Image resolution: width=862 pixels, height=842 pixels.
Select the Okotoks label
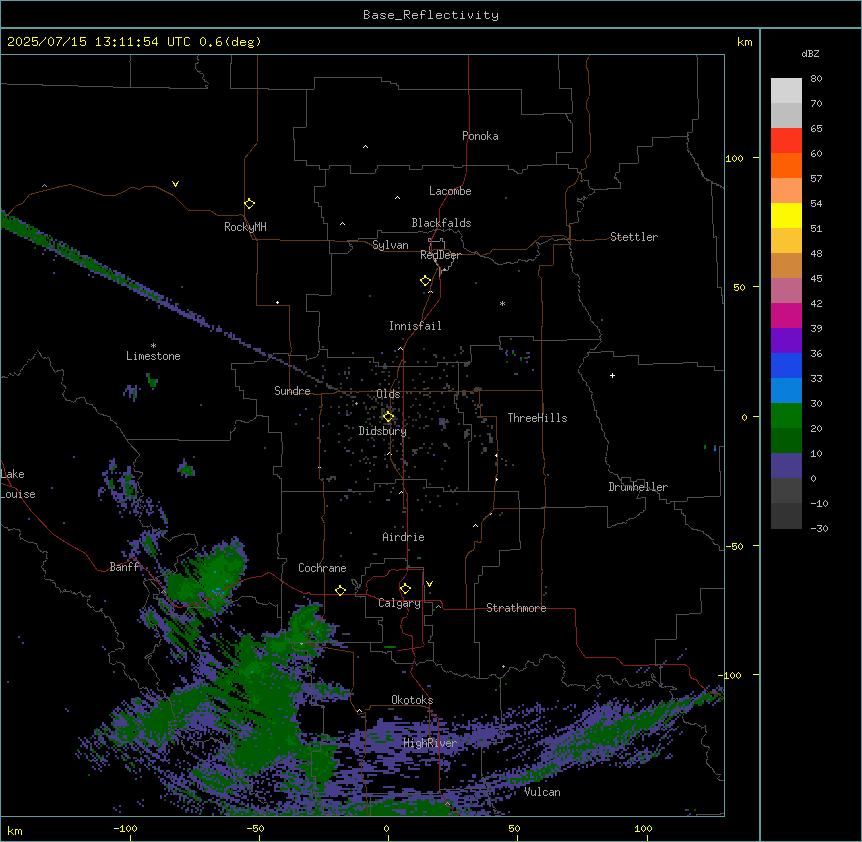pyautogui.click(x=412, y=700)
